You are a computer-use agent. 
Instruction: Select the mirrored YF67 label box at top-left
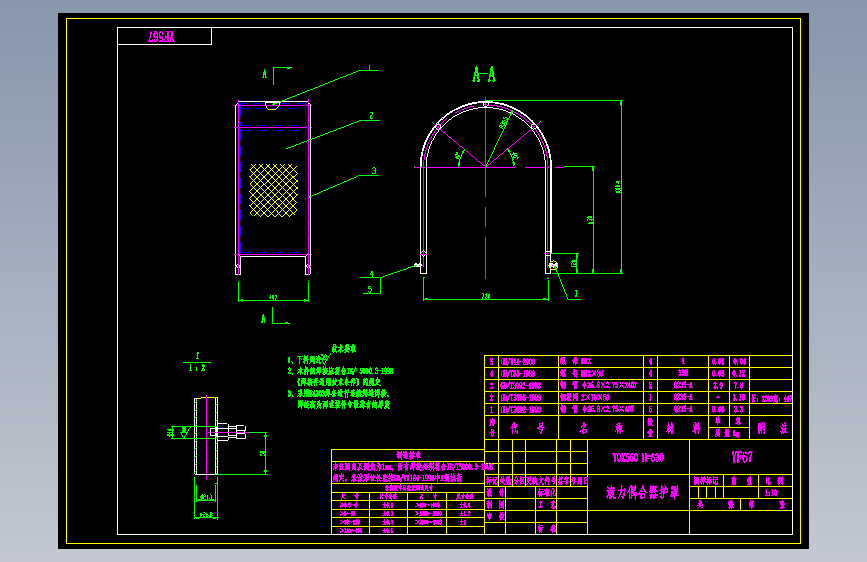(164, 37)
